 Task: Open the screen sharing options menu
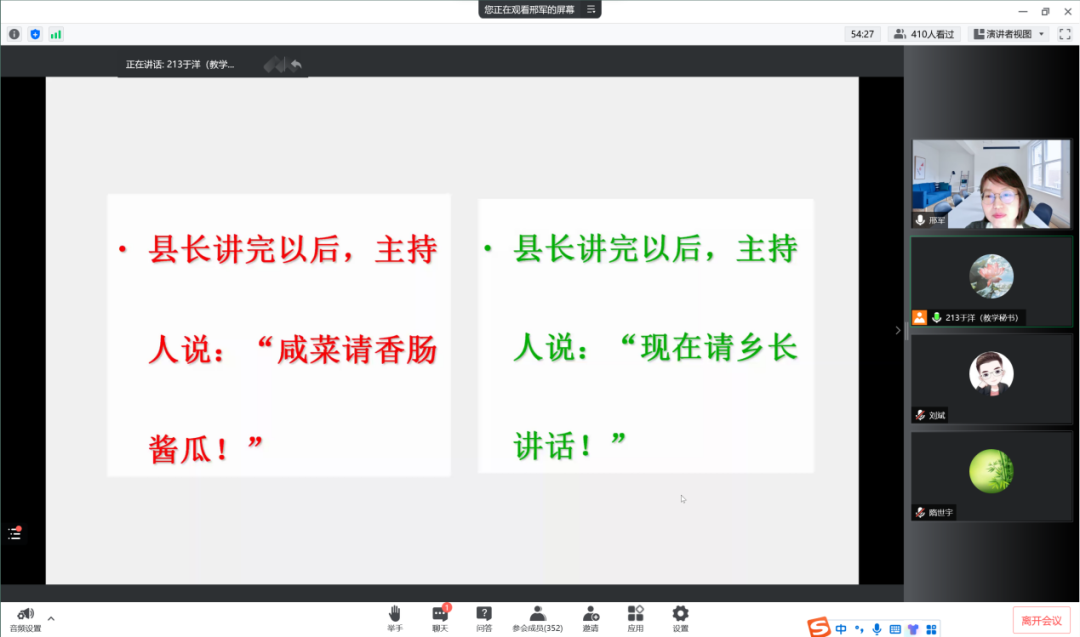point(591,9)
